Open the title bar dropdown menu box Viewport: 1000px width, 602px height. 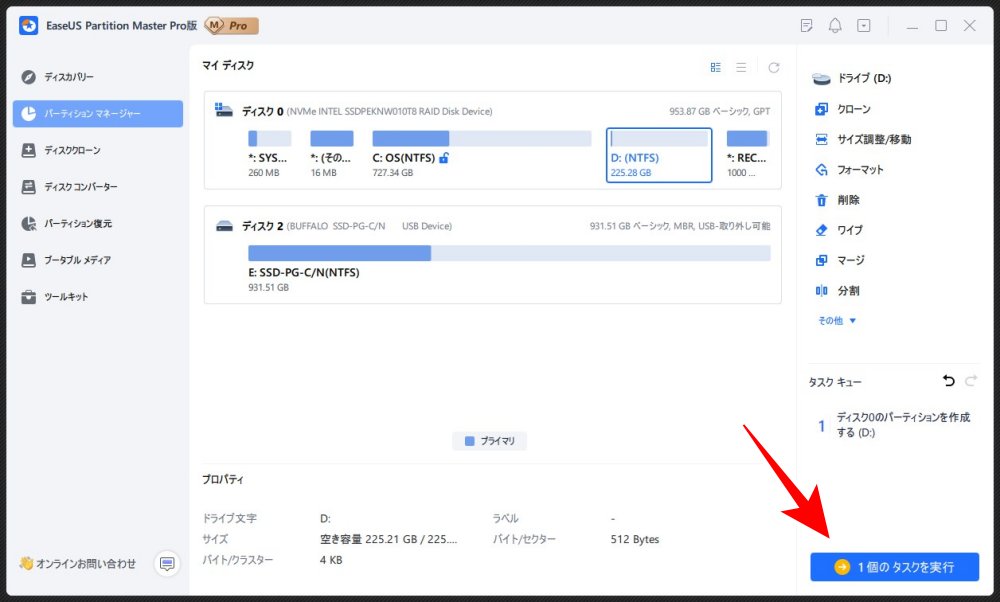click(x=864, y=26)
